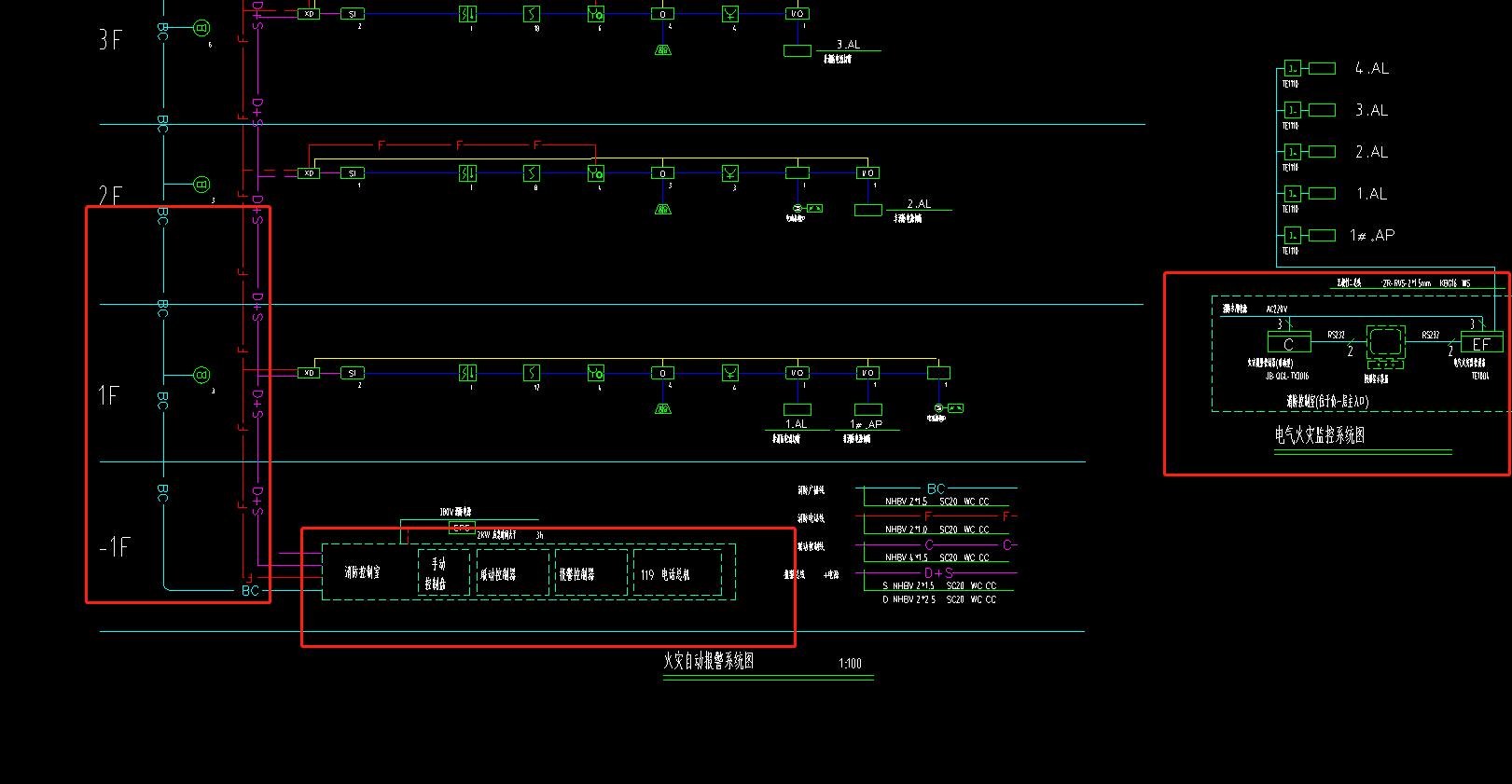The width and height of the screenshot is (1512, 784).
Task: Select the 1F floor label
Action: point(108,395)
